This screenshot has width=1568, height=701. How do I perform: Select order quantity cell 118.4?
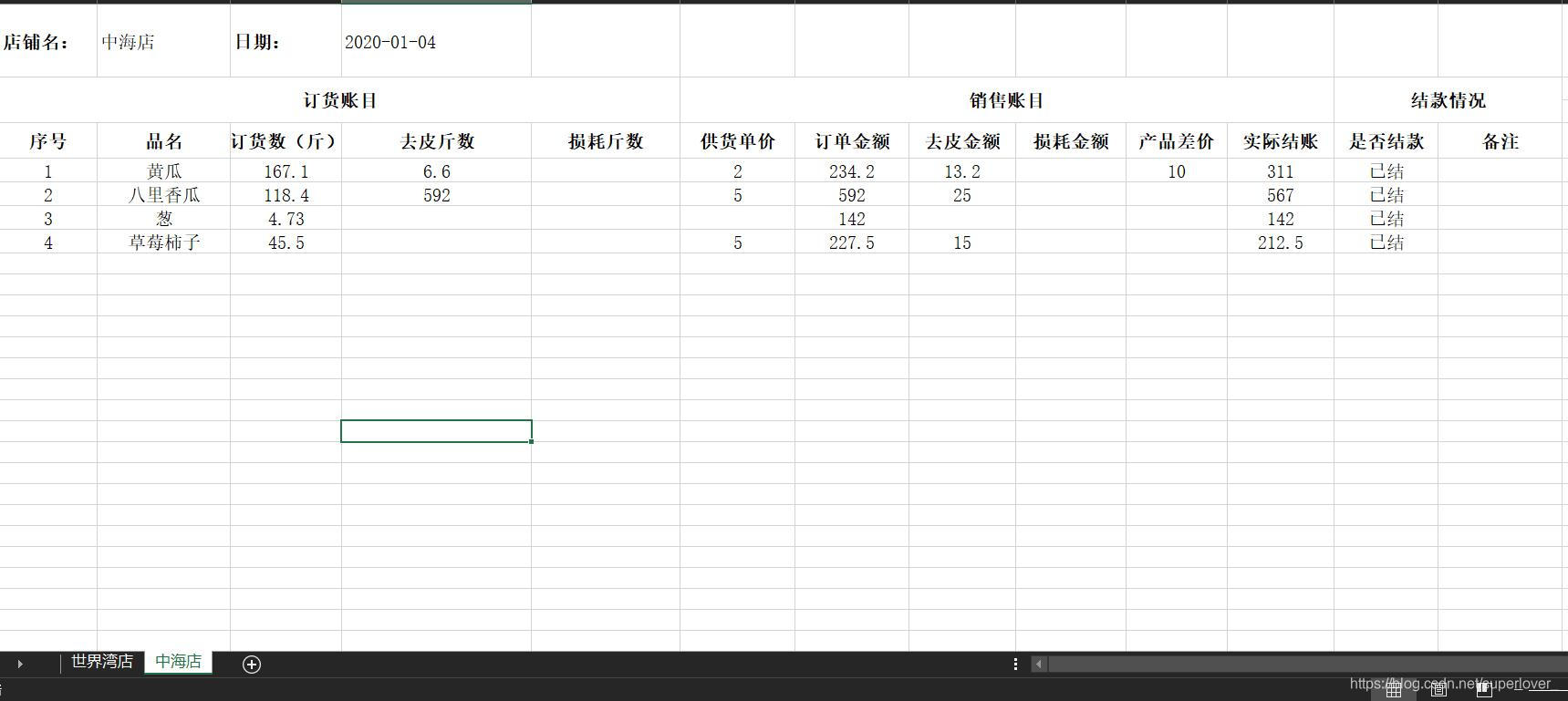pos(286,195)
